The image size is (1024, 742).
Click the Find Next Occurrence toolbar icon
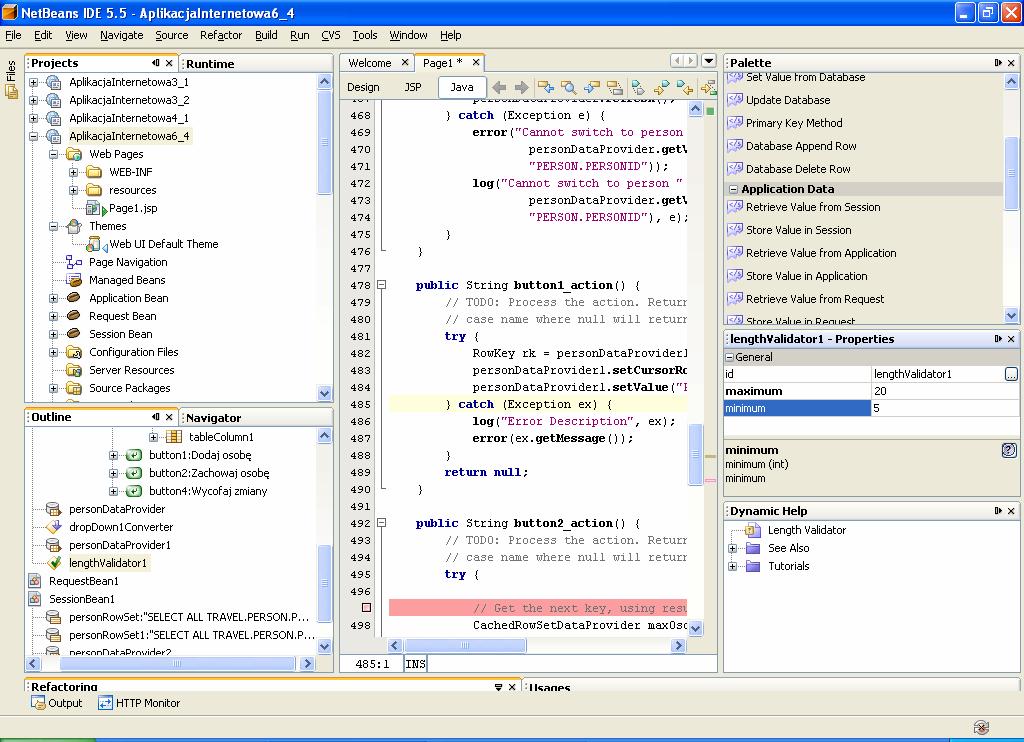(x=592, y=87)
